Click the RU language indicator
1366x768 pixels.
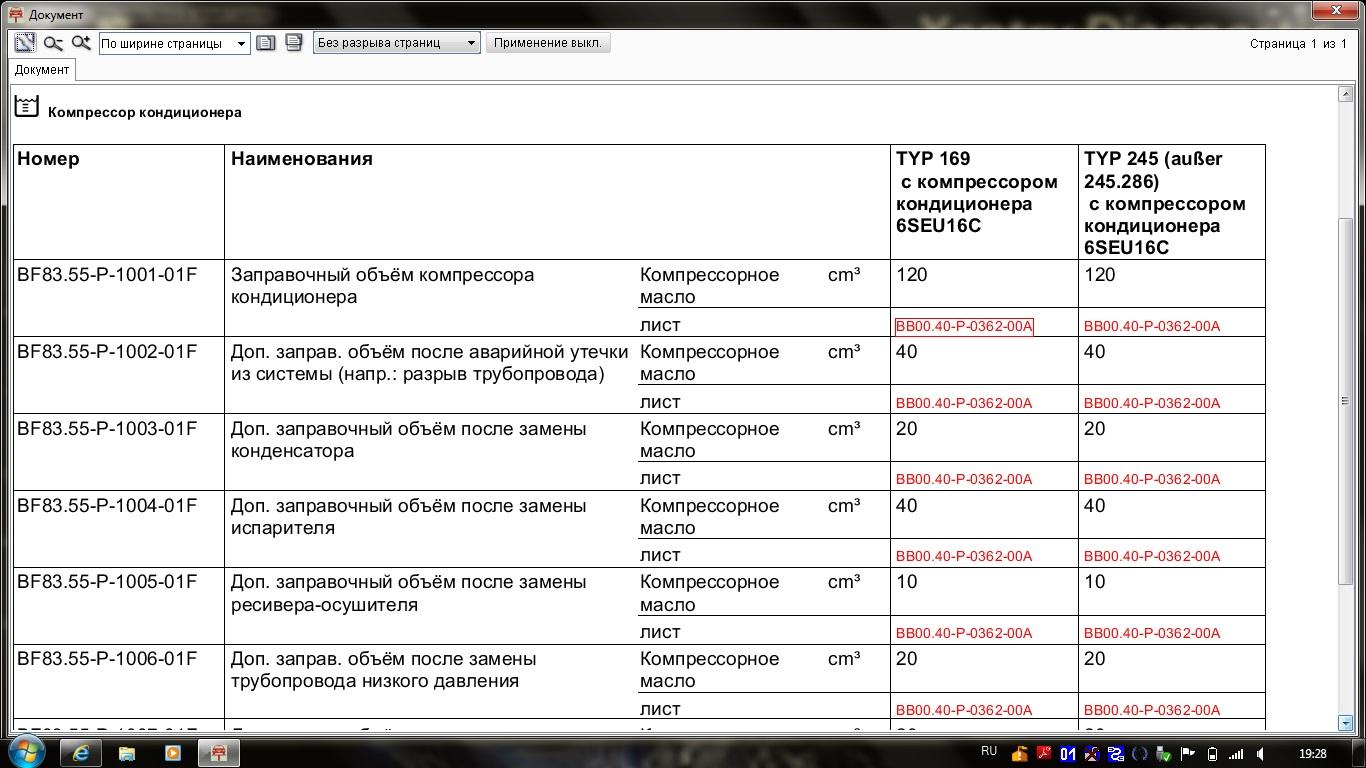pyautogui.click(x=989, y=752)
